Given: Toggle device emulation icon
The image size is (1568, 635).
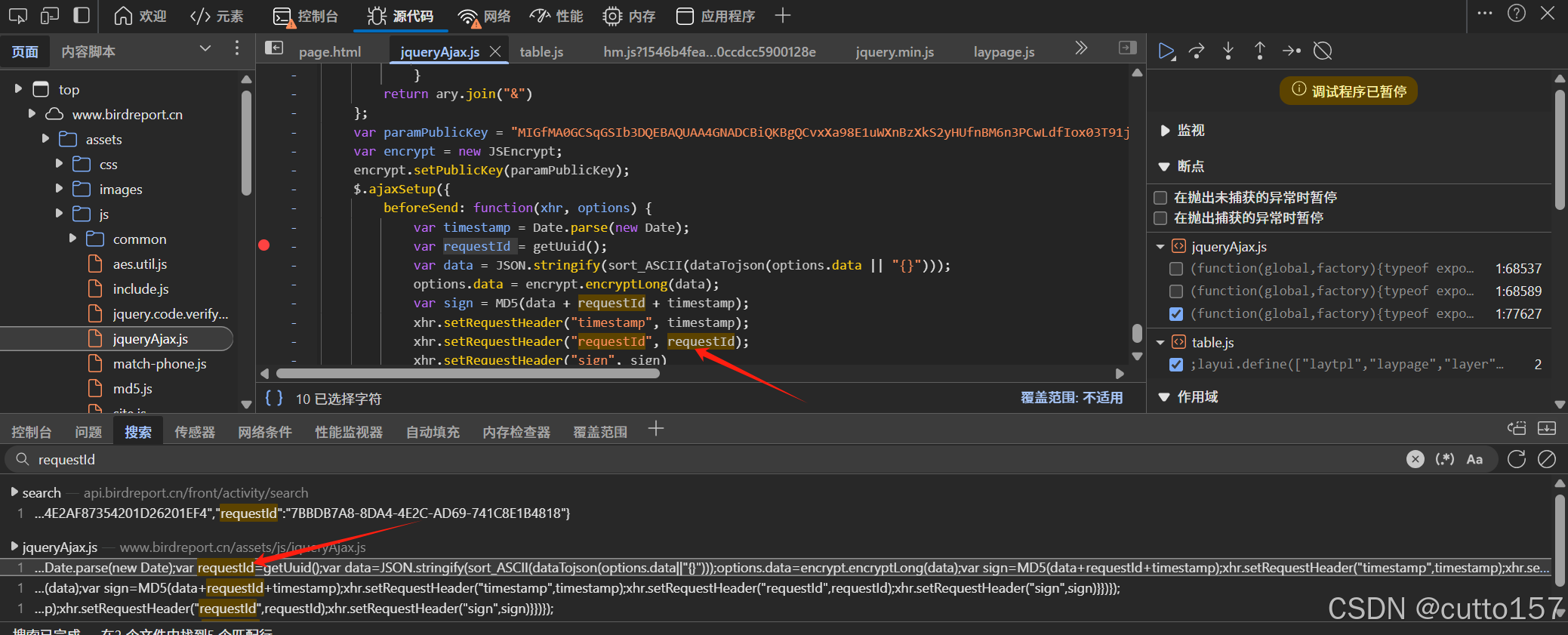Looking at the screenshot, I should click(x=50, y=16).
